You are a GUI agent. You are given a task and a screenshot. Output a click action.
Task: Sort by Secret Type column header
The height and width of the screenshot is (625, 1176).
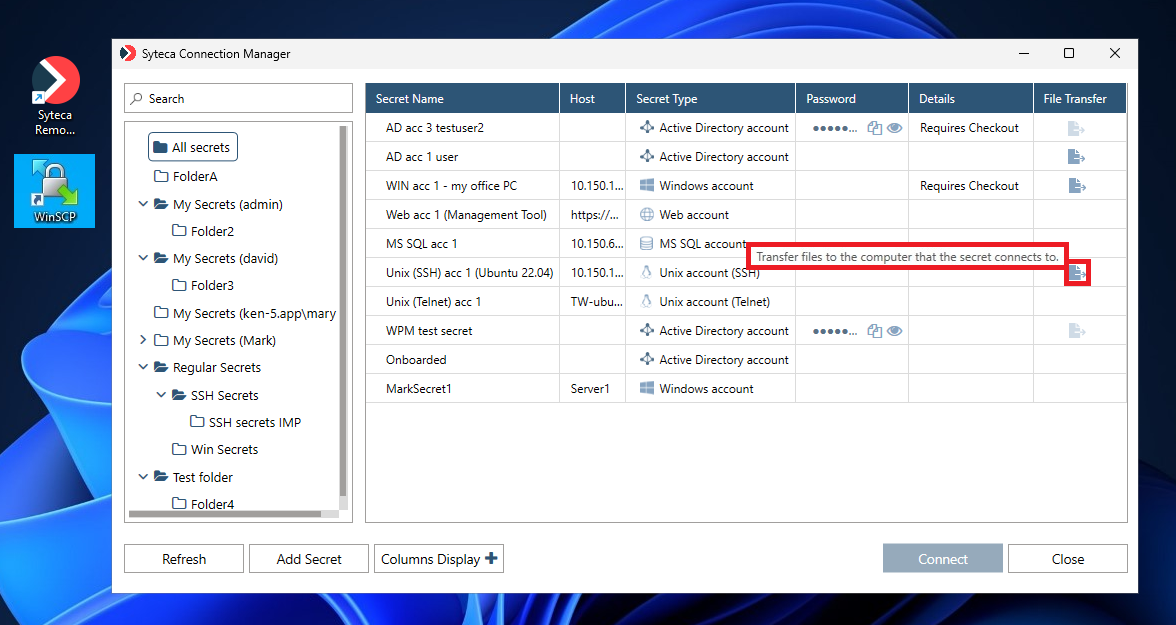coord(667,99)
